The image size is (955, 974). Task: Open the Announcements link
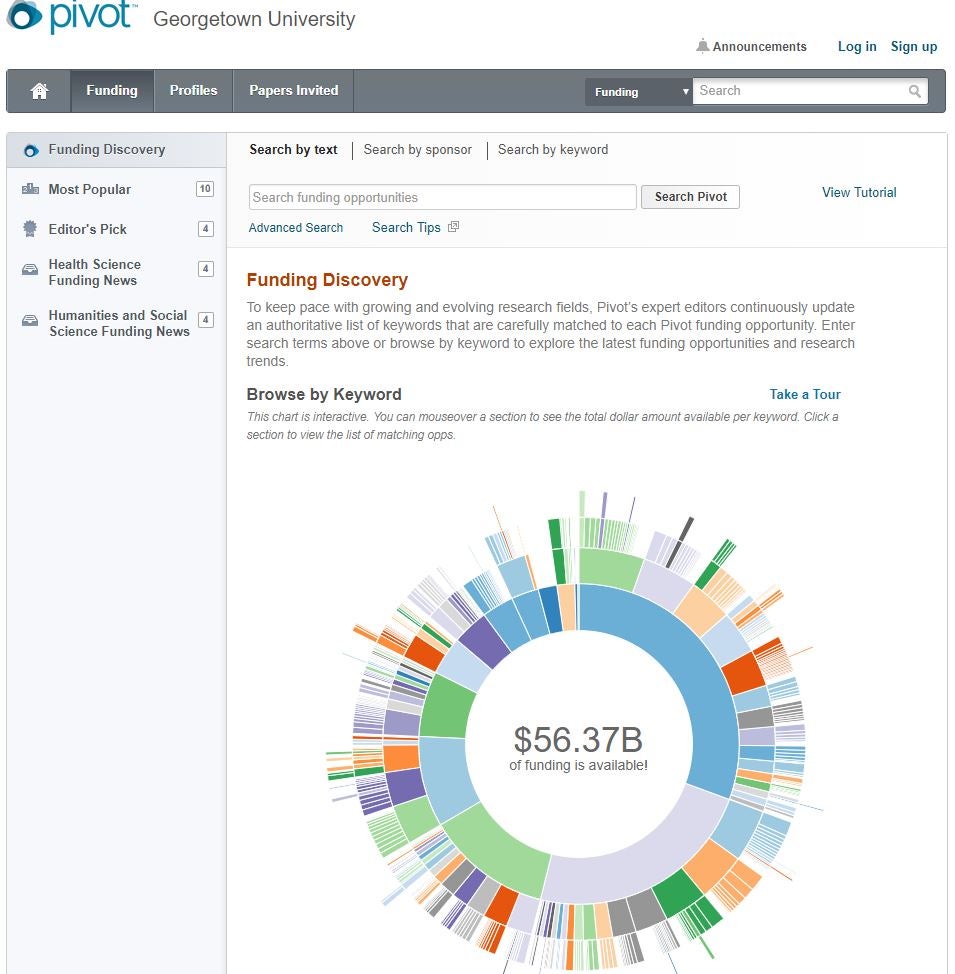coord(759,47)
